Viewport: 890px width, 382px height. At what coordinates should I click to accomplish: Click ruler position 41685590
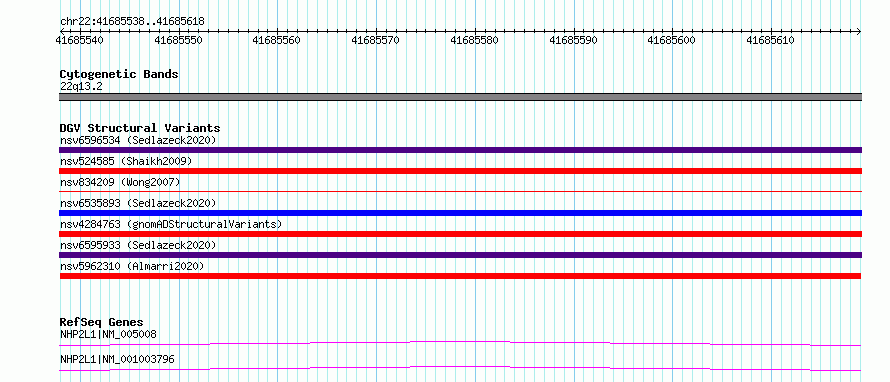573,40
